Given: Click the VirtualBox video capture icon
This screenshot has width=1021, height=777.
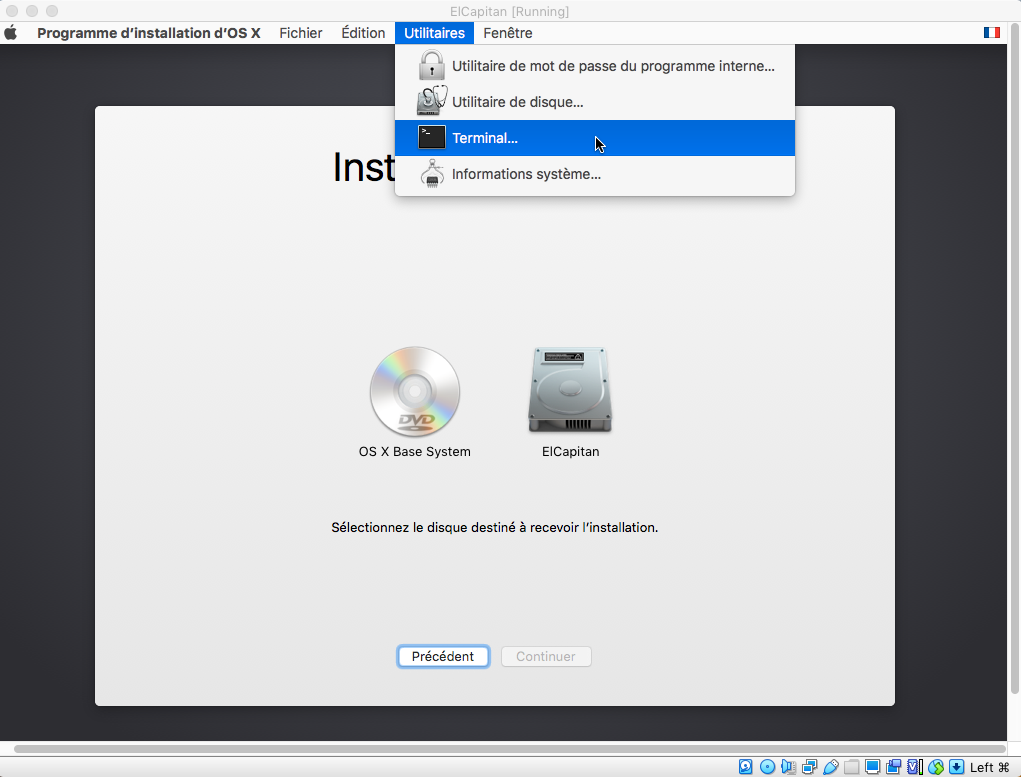Looking at the screenshot, I should pyautogui.click(x=893, y=767).
